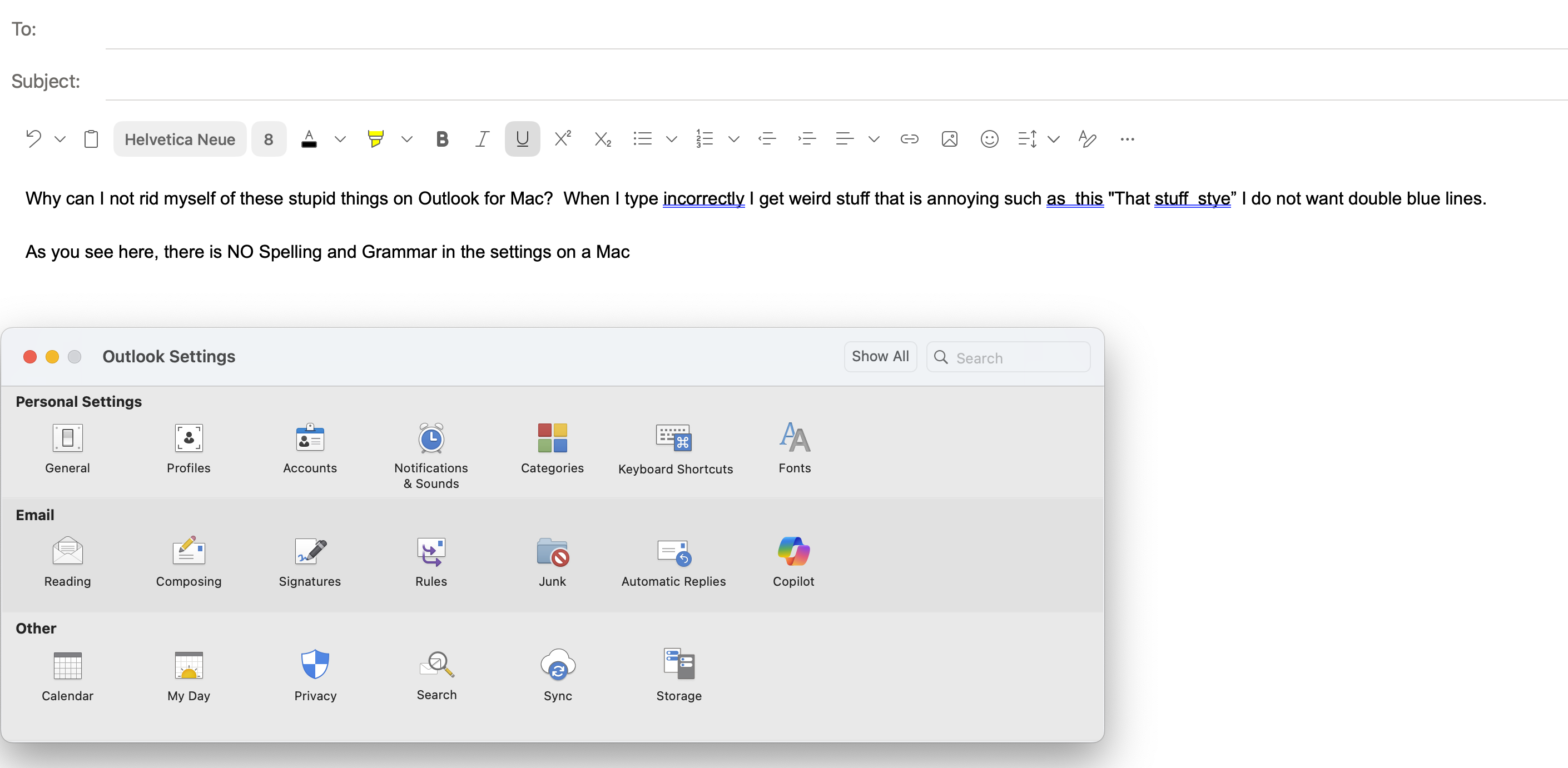The image size is (1568, 768).
Task: Expand the undo history dropdown chevron
Action: tap(59, 139)
